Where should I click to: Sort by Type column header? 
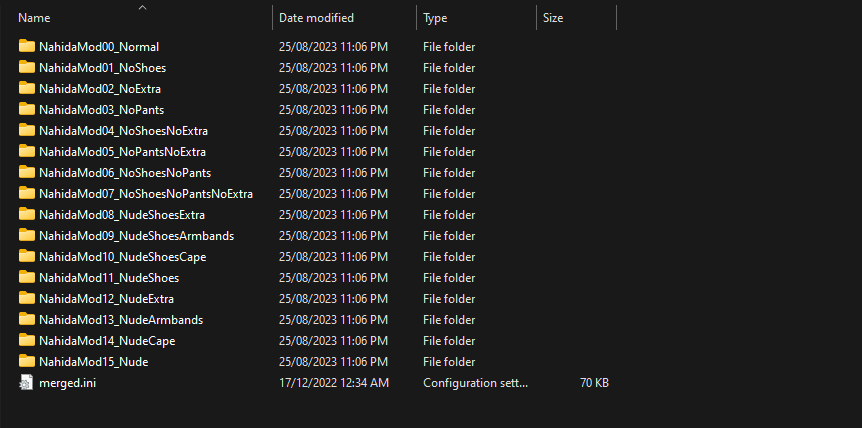(x=435, y=18)
